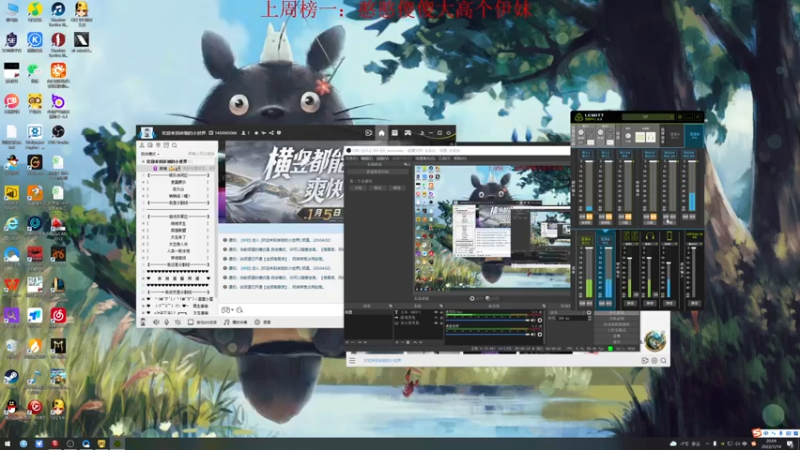Click volume slider of first OBS mixer track

tap(488, 320)
